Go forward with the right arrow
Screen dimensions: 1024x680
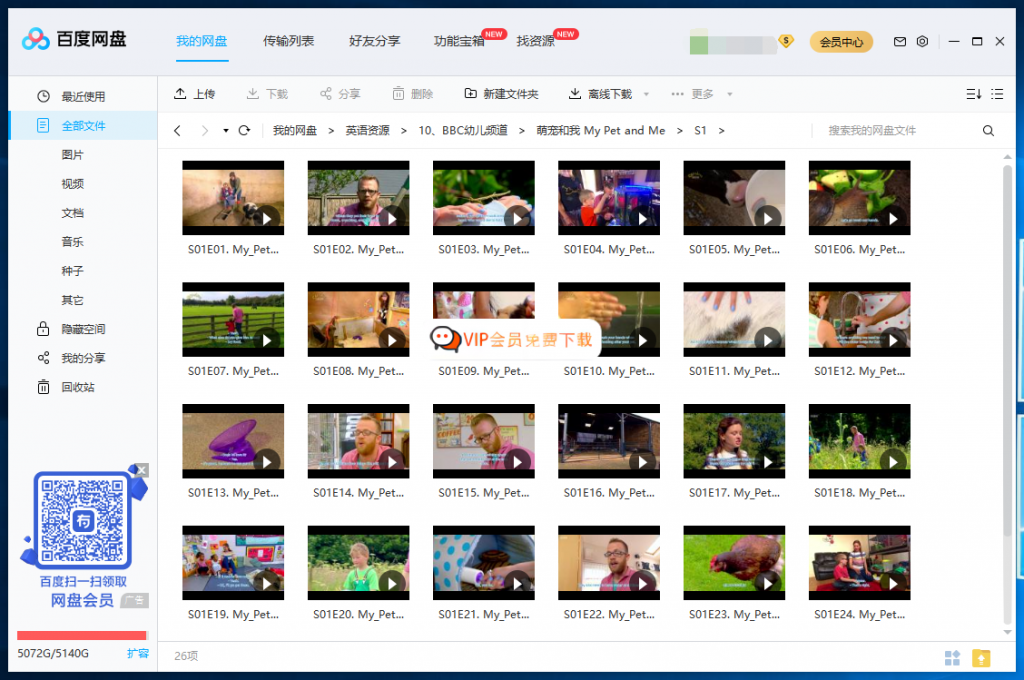204,131
